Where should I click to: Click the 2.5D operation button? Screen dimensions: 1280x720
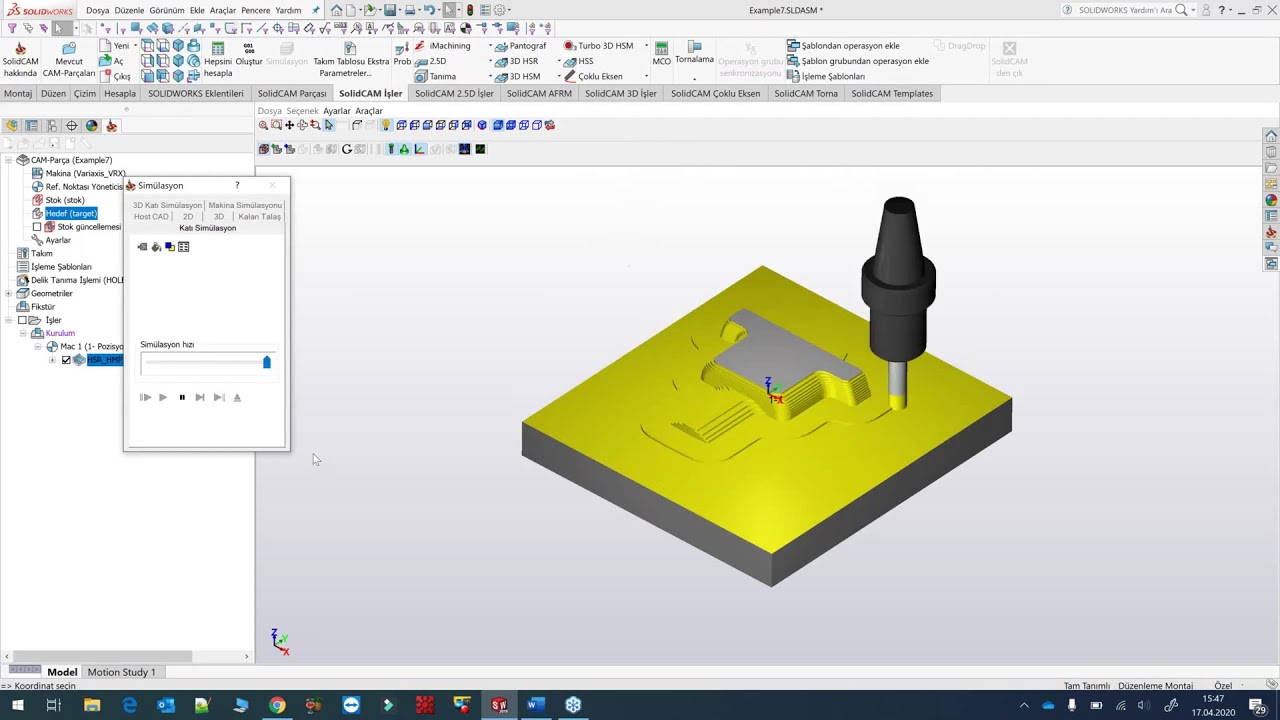pos(431,61)
